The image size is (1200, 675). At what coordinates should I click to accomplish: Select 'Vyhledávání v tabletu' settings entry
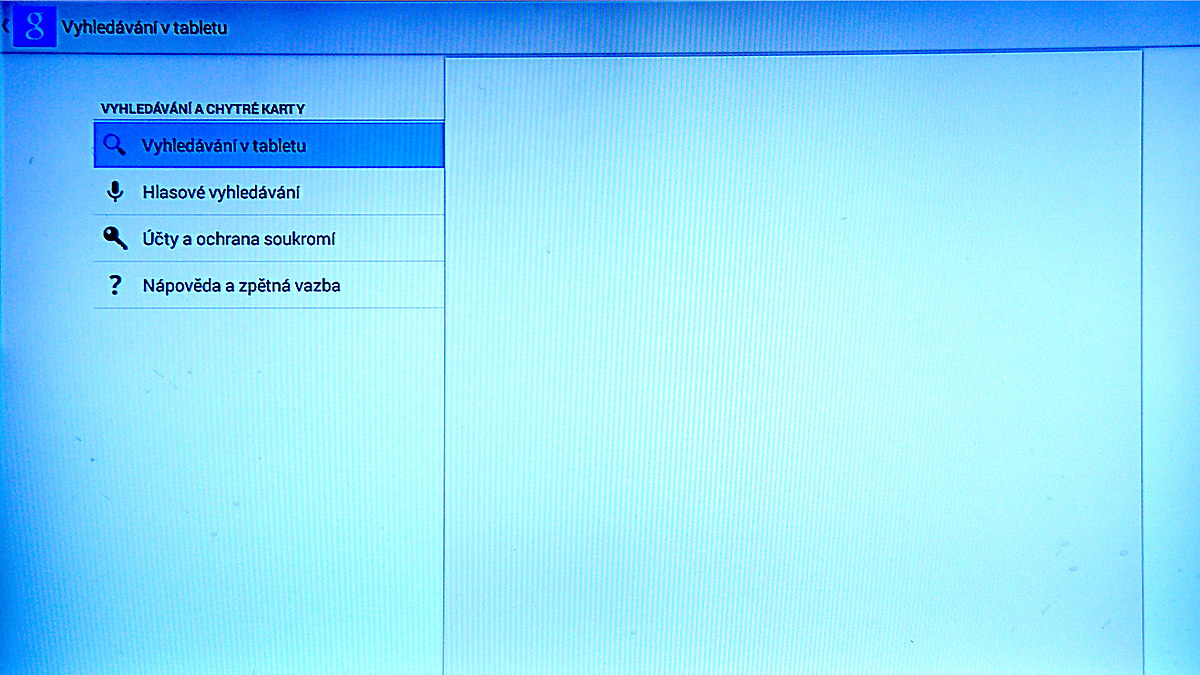point(269,145)
